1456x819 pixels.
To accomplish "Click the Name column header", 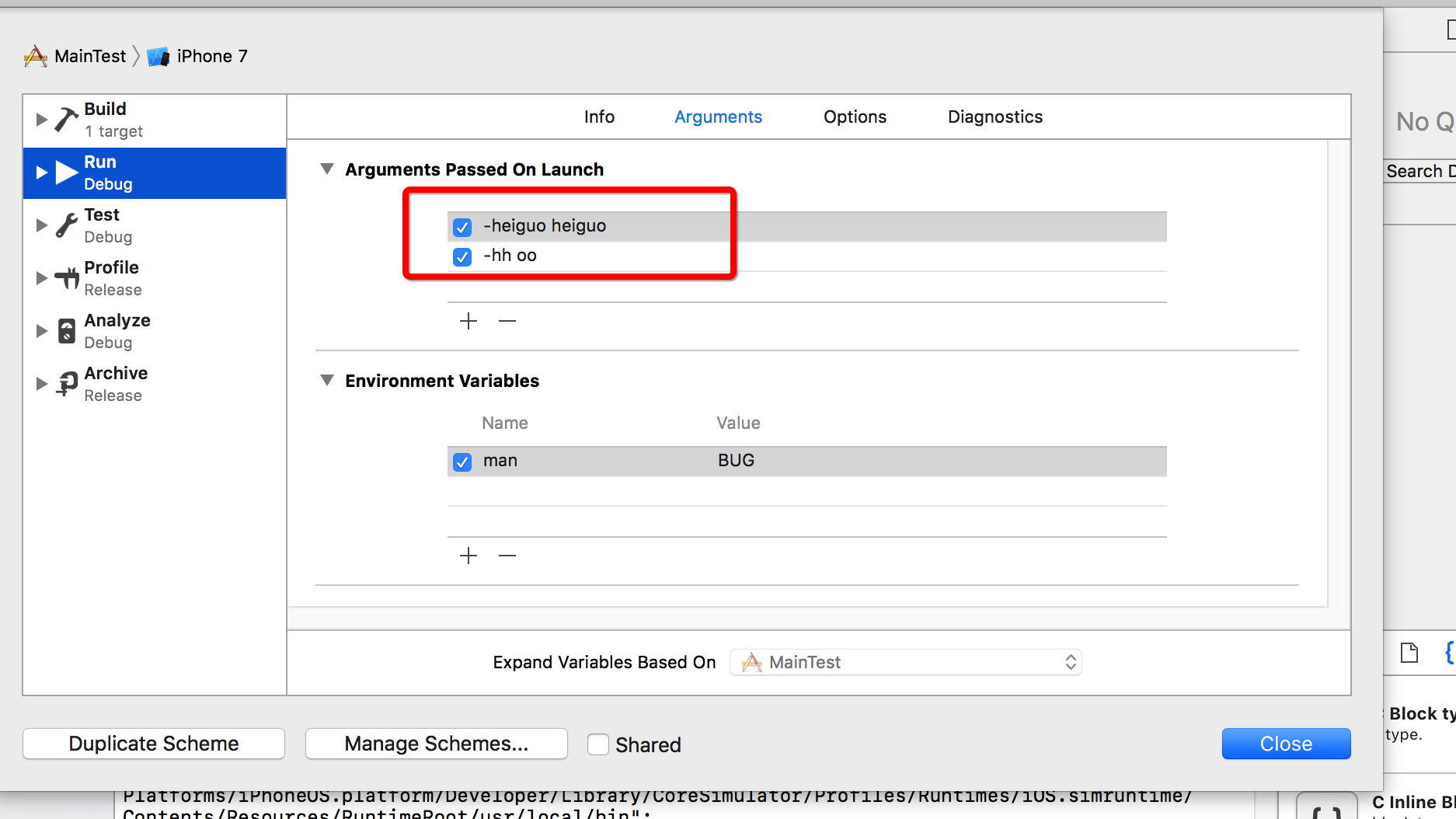I will point(505,423).
